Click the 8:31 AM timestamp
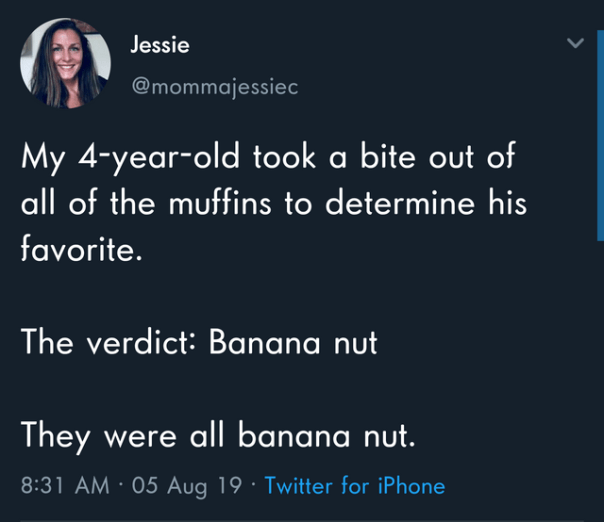 66,486
